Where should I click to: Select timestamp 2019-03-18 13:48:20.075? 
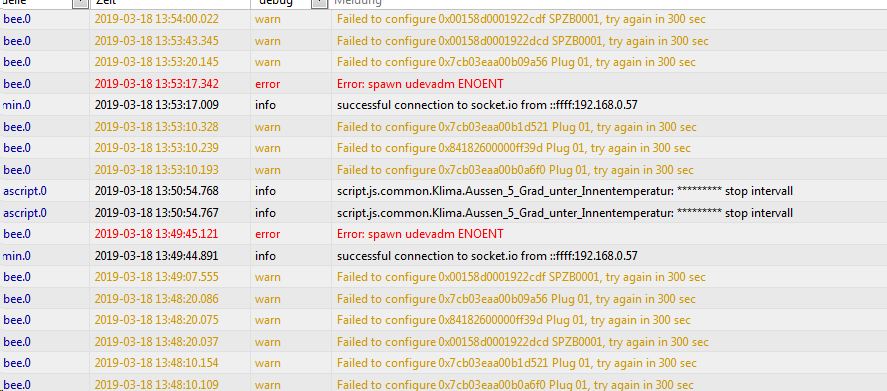156,320
